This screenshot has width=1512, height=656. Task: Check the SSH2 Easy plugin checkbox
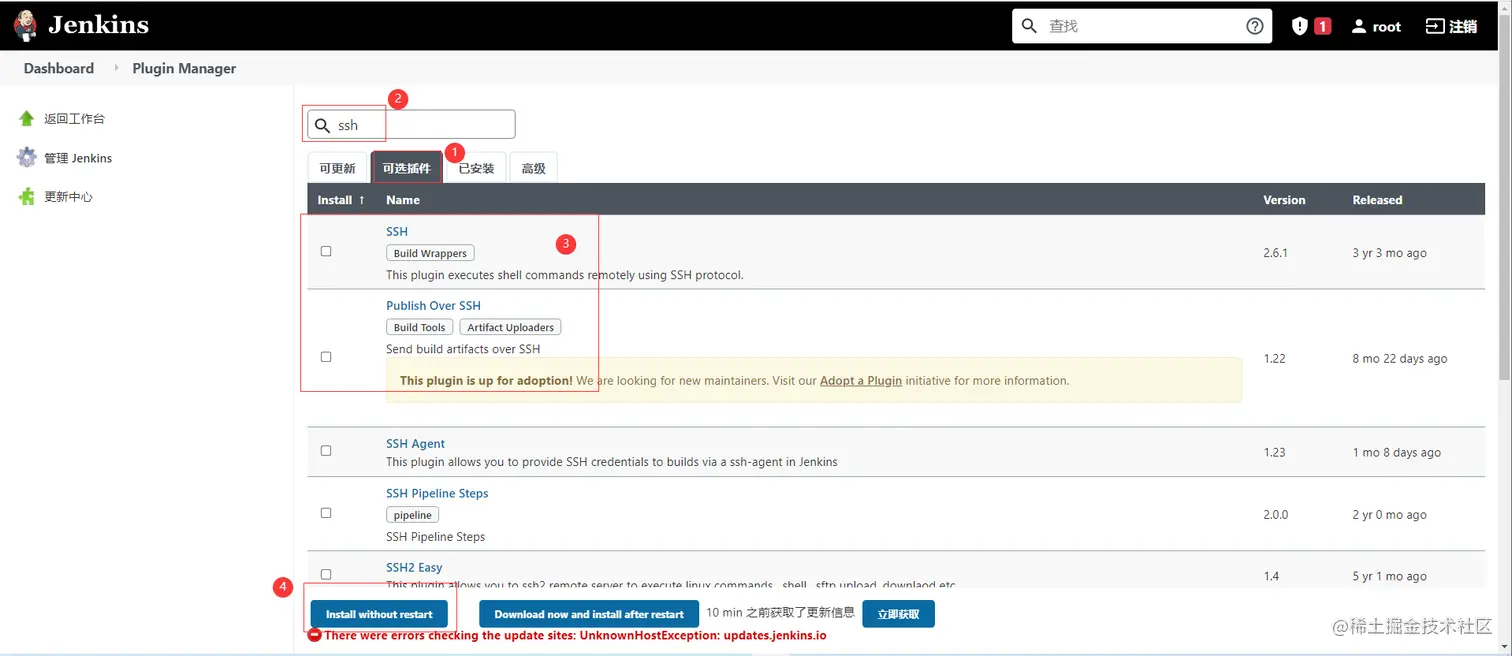tap(326, 574)
